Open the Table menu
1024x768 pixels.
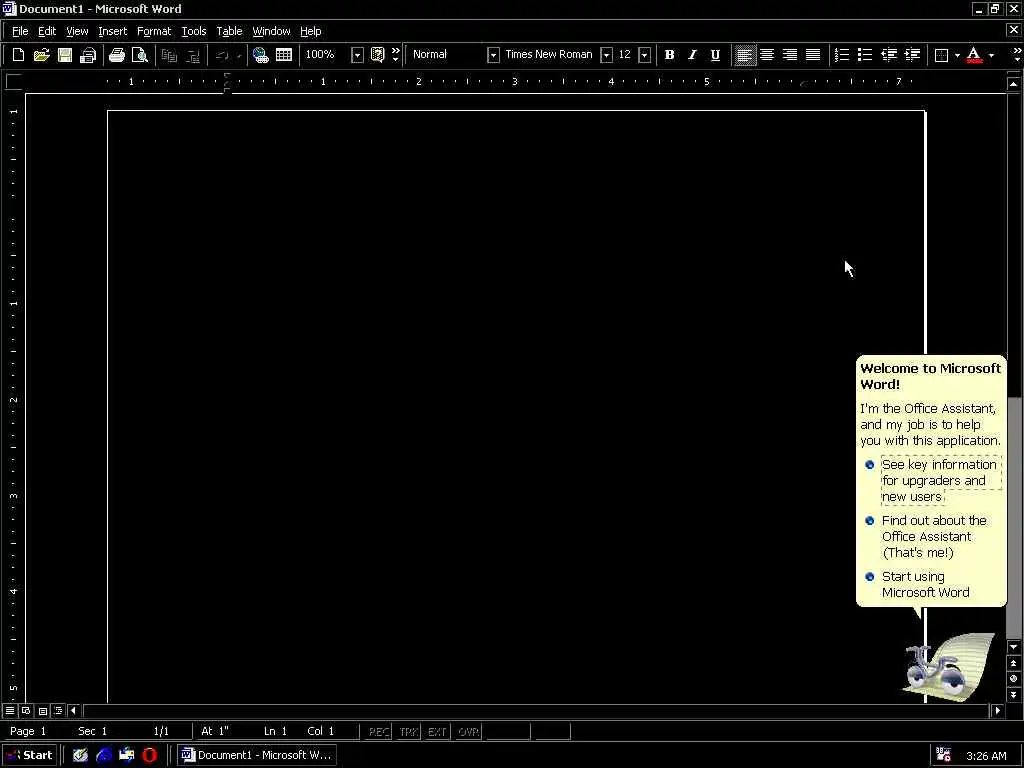pyautogui.click(x=229, y=31)
